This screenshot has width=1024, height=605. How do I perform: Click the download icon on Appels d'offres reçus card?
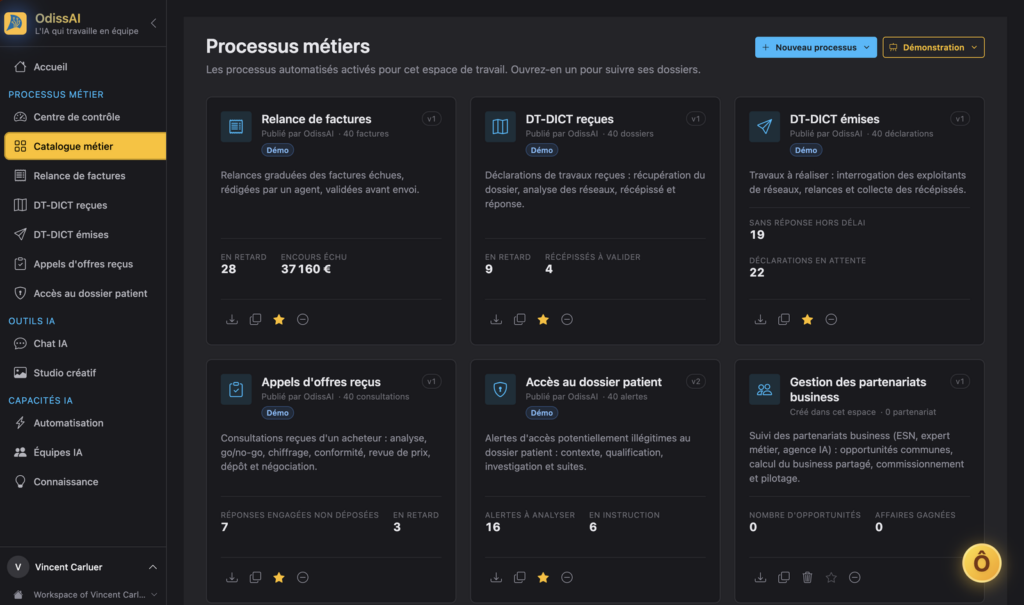click(232, 578)
